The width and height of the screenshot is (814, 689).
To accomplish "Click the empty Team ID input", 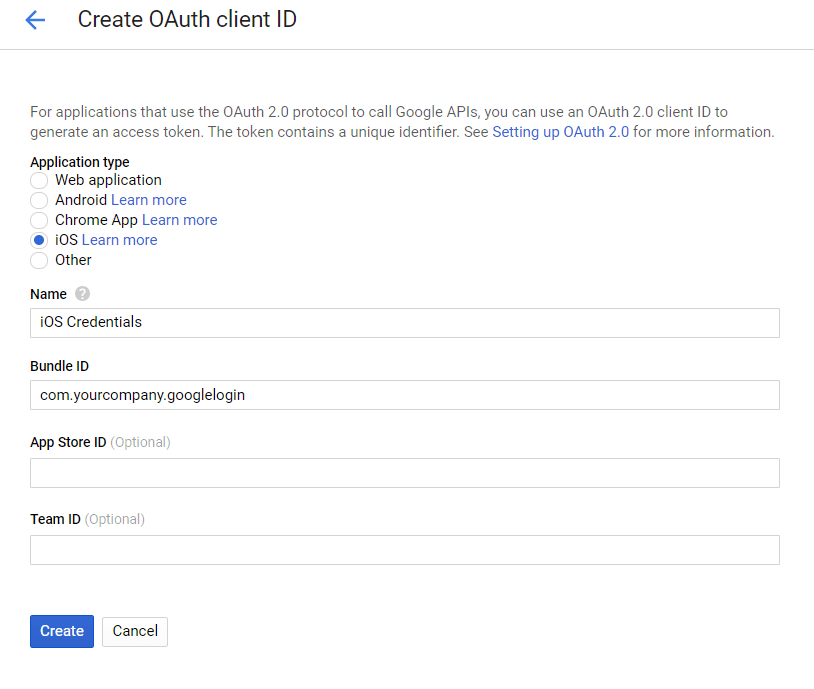I will point(404,550).
